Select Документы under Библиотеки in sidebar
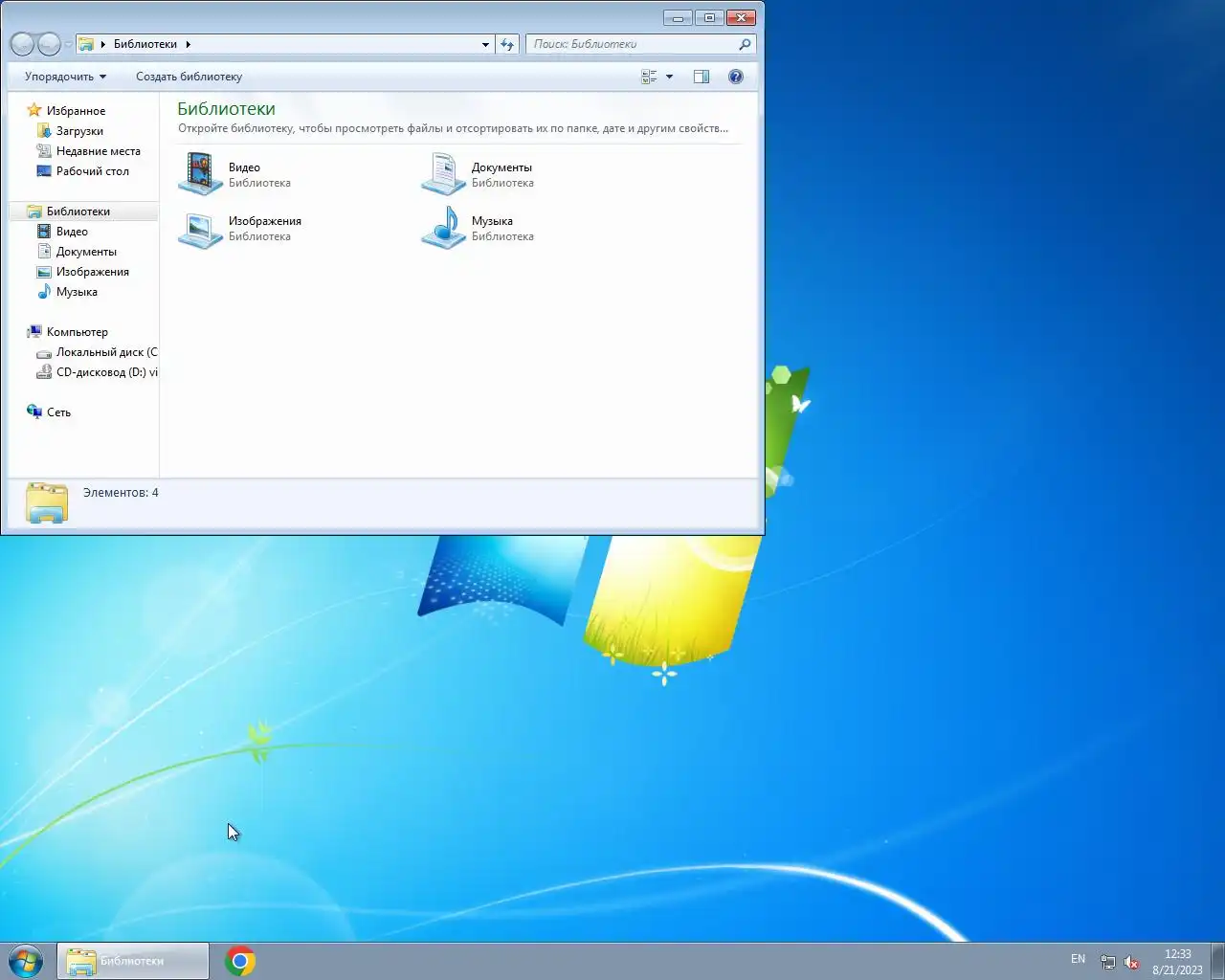 point(86,252)
